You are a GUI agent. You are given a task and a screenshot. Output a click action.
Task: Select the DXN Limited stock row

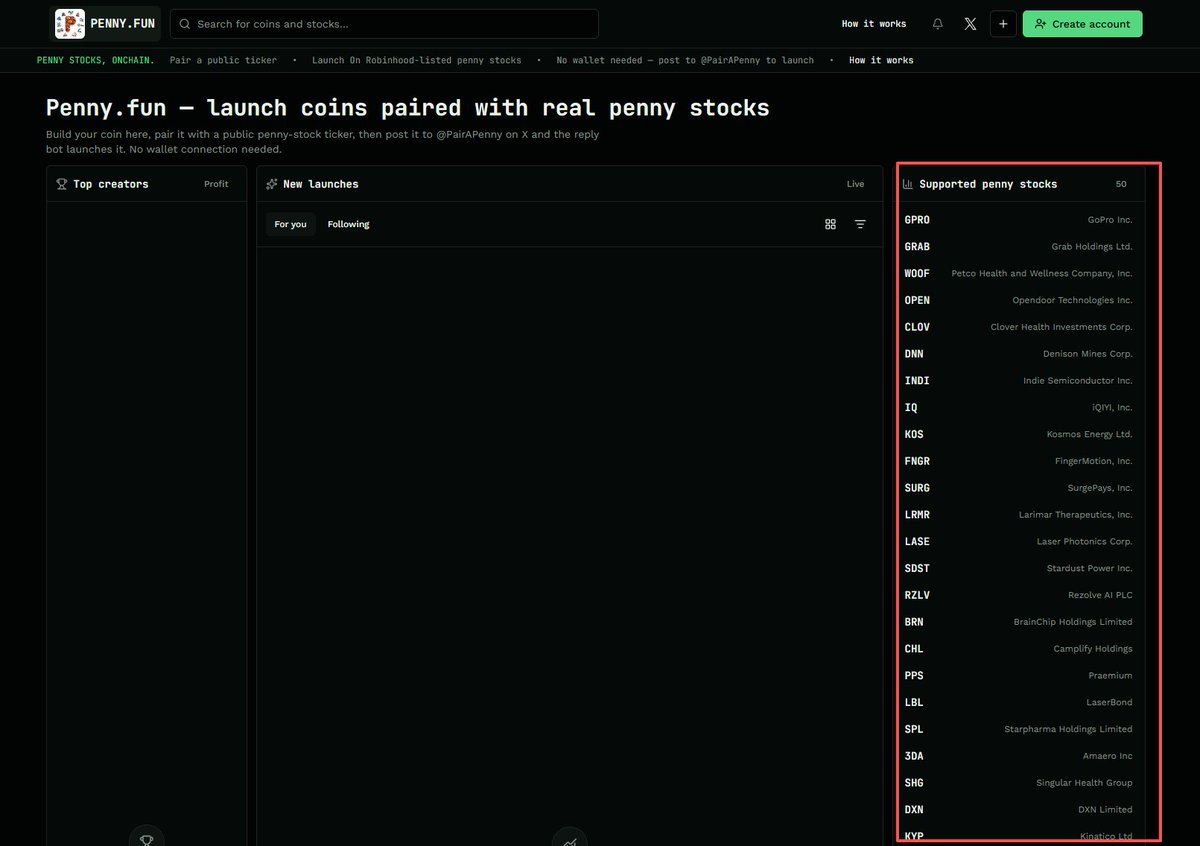1018,809
